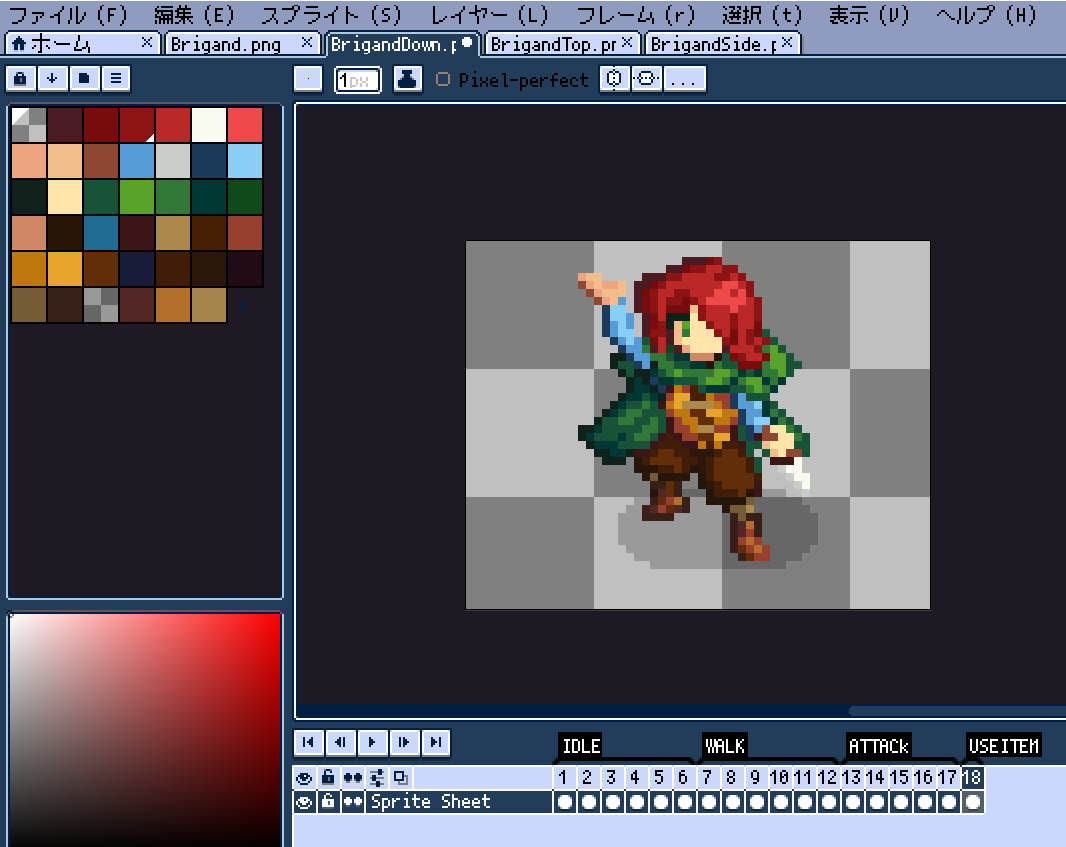Go to the next frame
The height and width of the screenshot is (847, 1066).
coord(404,742)
